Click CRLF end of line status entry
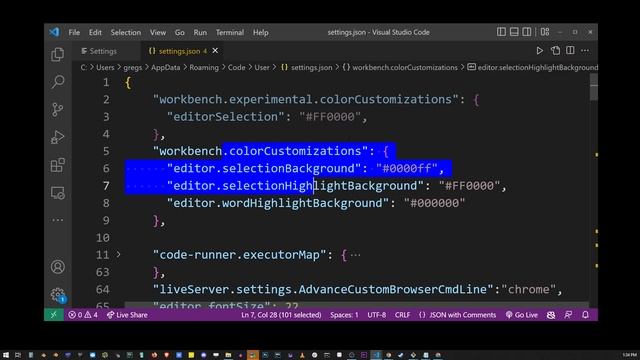 pos(402,315)
